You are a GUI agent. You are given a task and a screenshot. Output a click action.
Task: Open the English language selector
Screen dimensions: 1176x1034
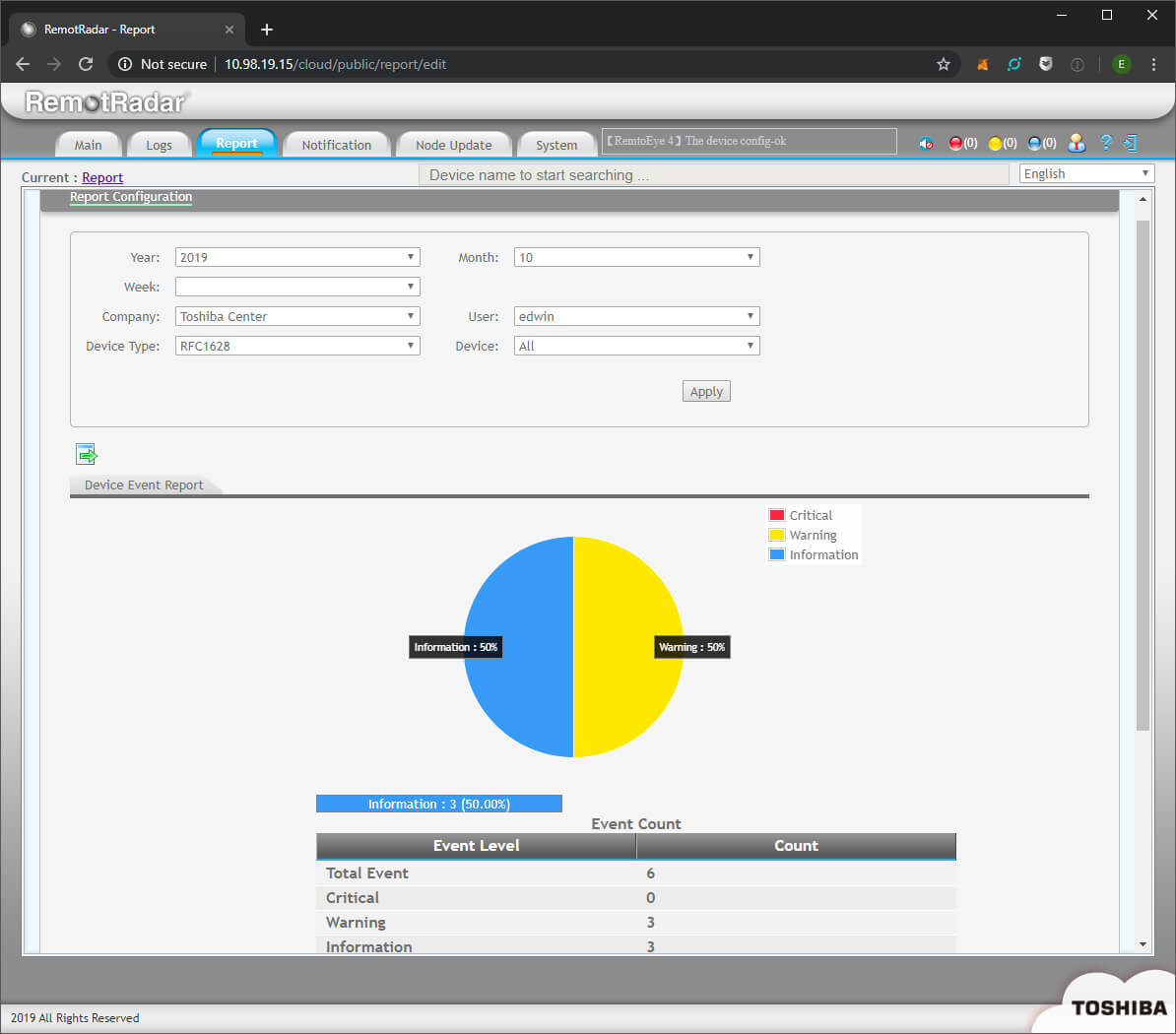click(x=1085, y=173)
